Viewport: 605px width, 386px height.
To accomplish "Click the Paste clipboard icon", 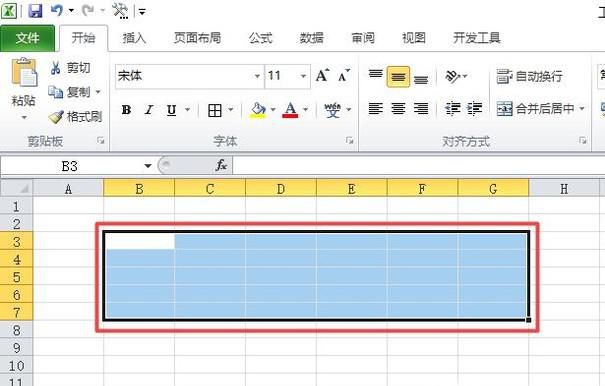I will (x=24, y=72).
